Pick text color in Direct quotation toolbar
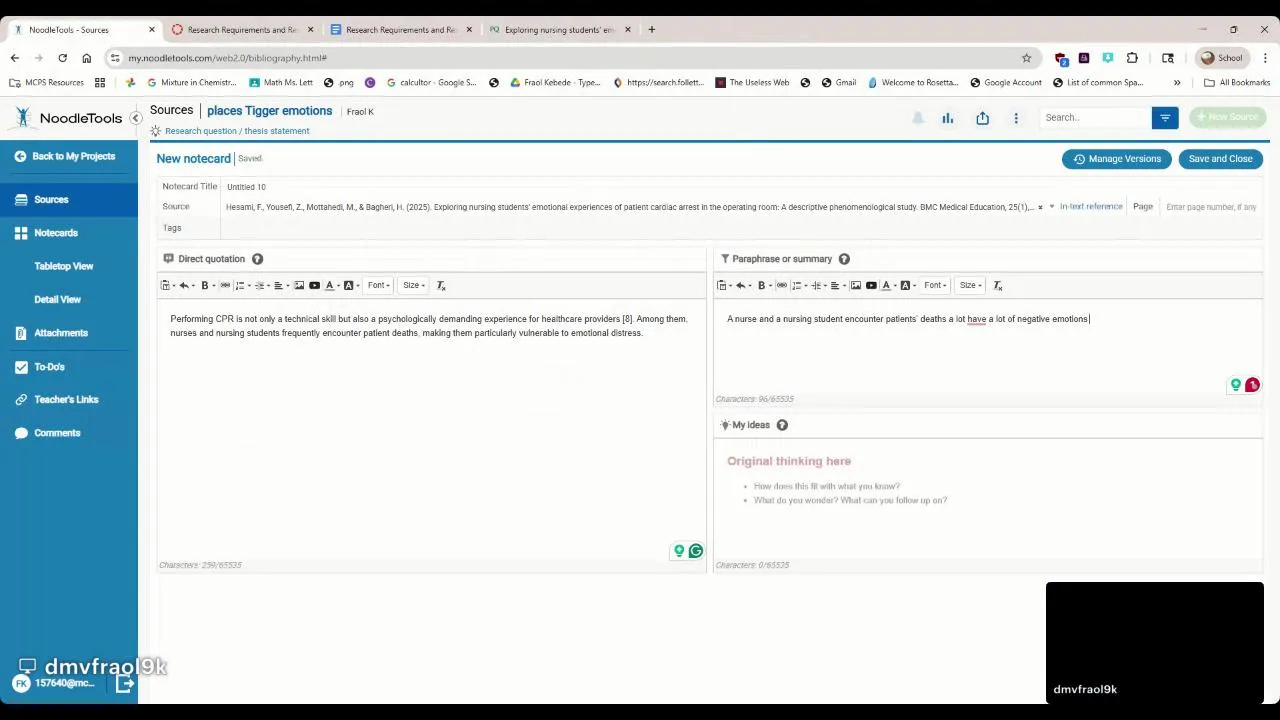Image resolution: width=1280 pixels, height=720 pixels. pyautogui.click(x=331, y=285)
